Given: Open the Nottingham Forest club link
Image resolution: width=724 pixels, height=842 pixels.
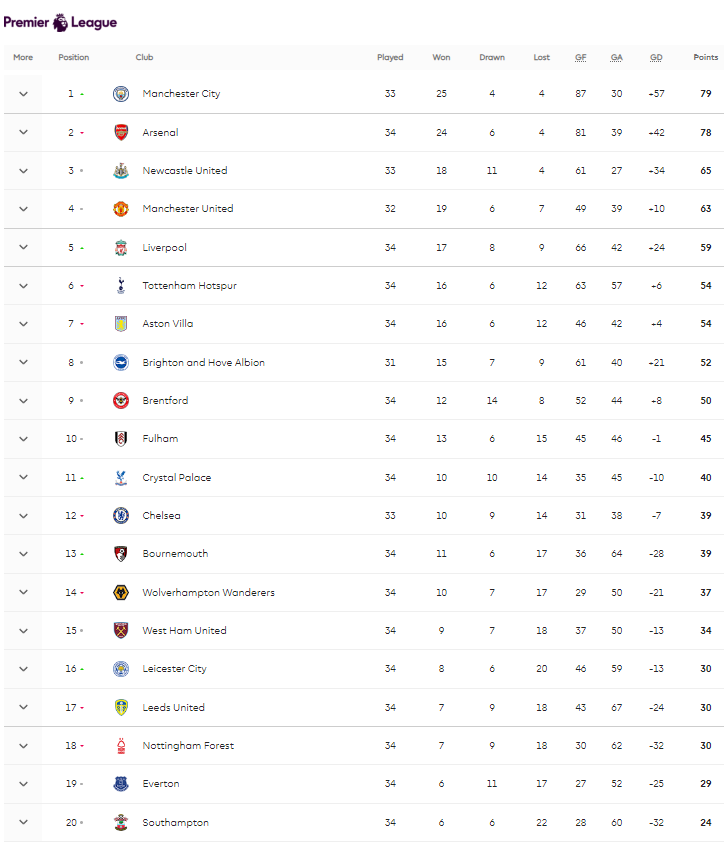Looking at the screenshot, I should [188, 745].
